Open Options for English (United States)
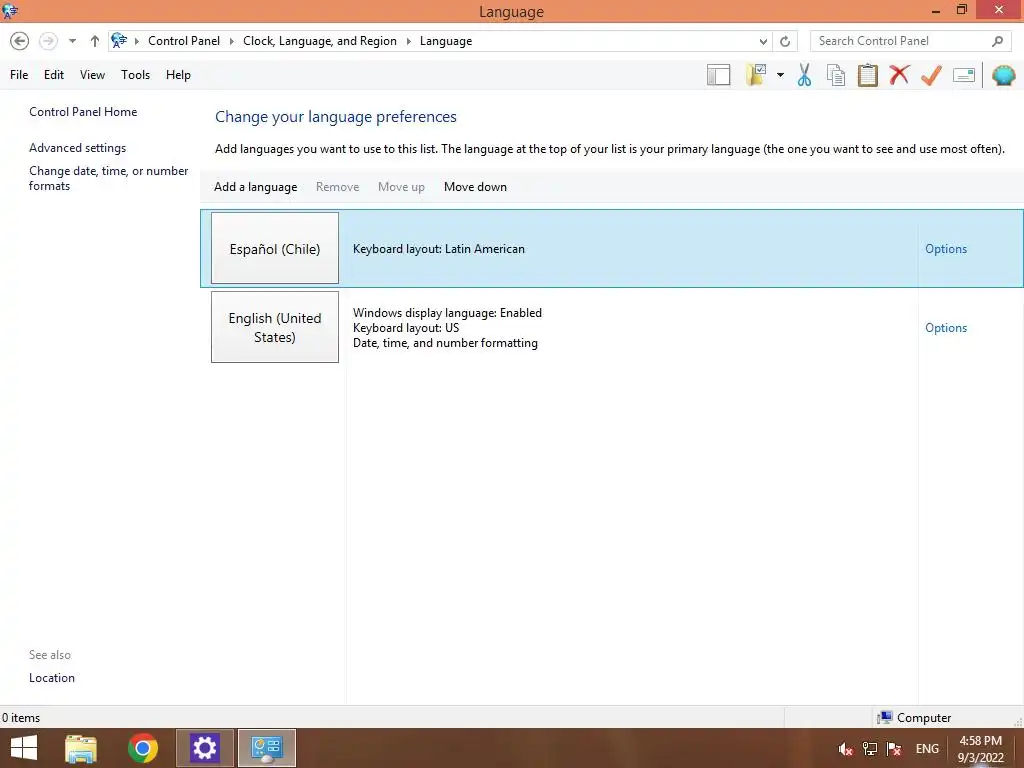 pyautogui.click(x=946, y=328)
